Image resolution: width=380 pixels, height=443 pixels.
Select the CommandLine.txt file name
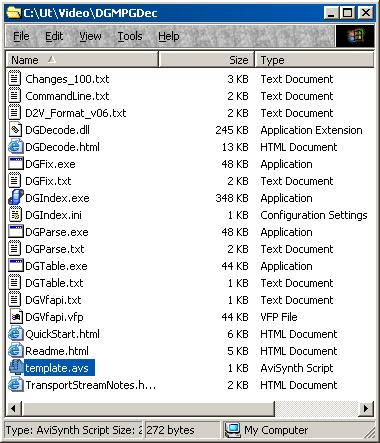[67, 96]
